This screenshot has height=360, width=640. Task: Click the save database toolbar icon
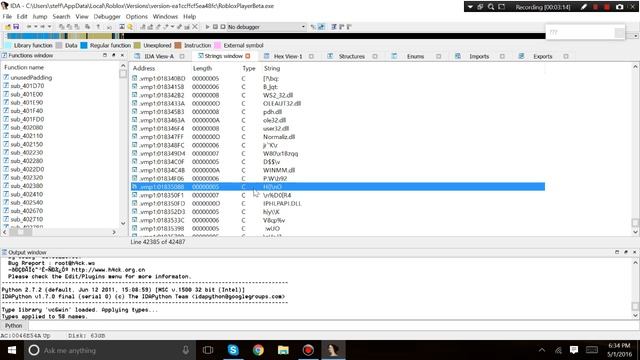click(x=16, y=27)
